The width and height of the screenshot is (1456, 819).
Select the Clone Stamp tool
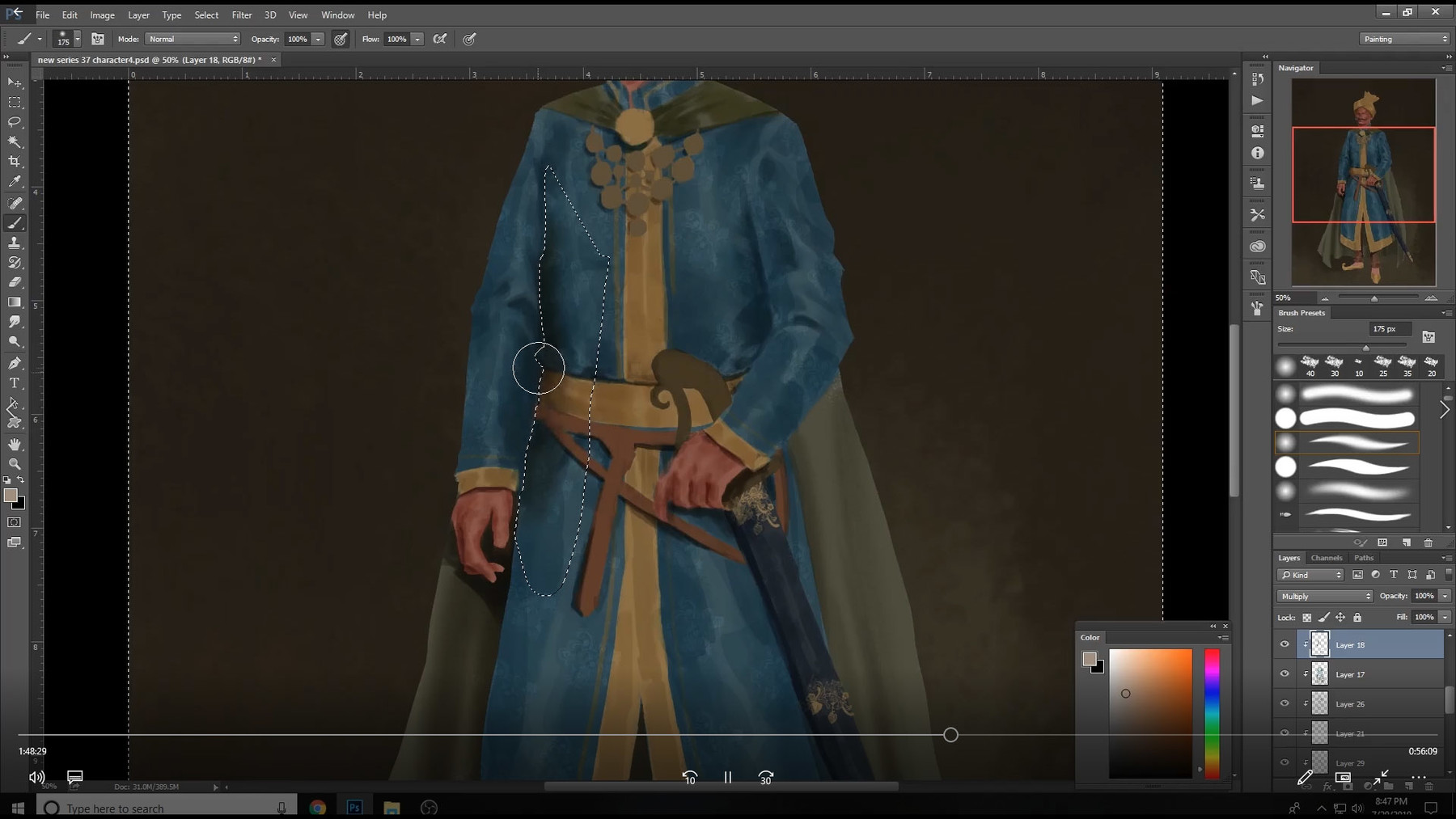[15, 242]
